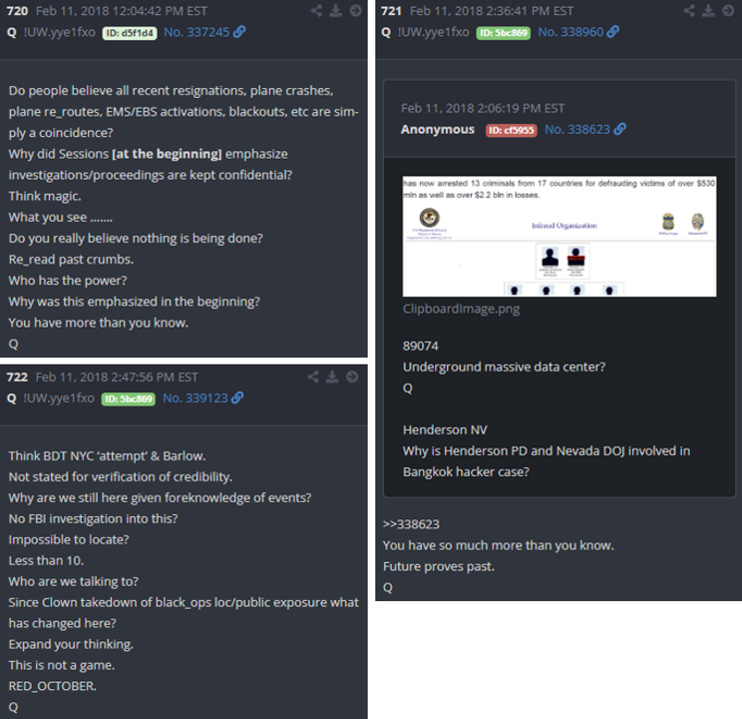Click the >>338623 reply reference
Image resolution: width=742 pixels, height=719 pixels.
411,524
